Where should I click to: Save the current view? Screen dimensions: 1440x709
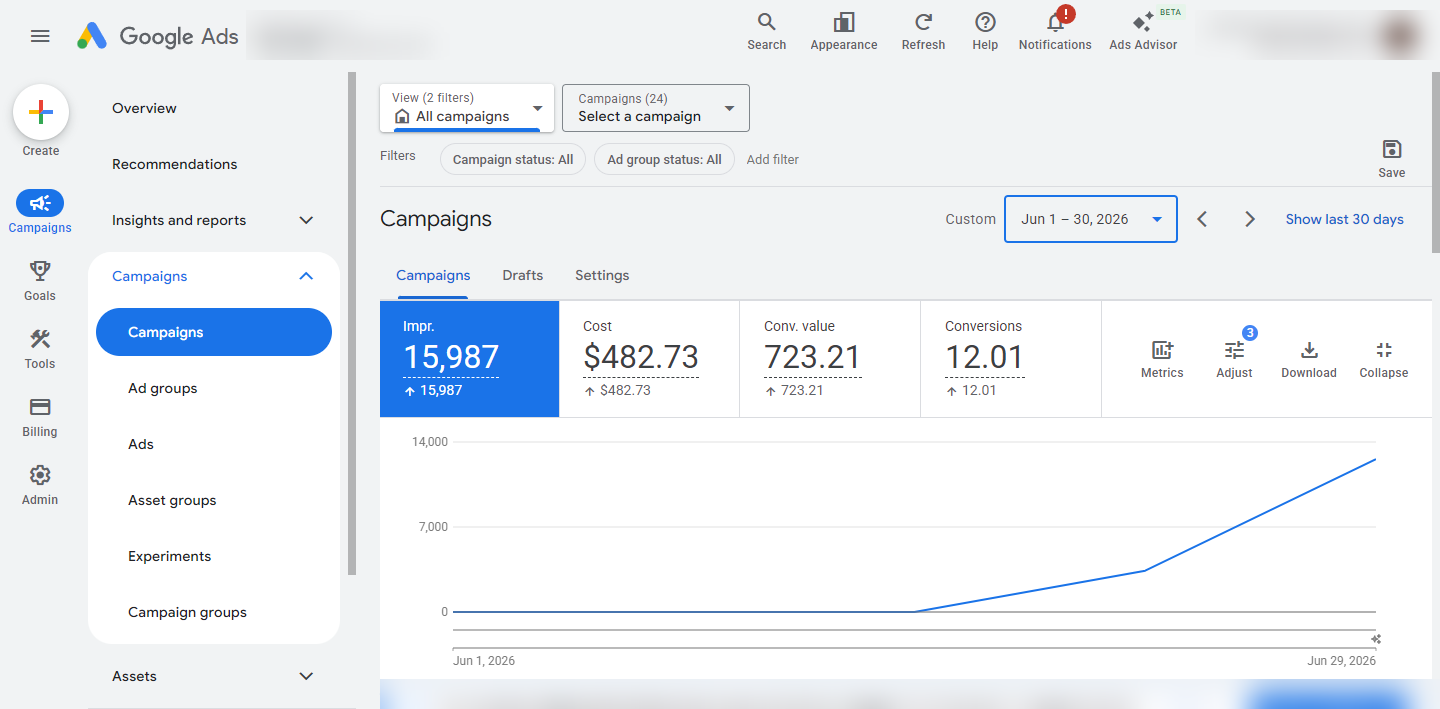tap(1391, 159)
